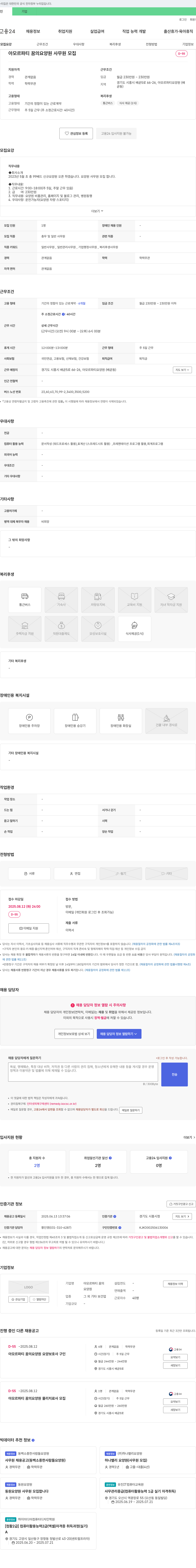196x1568 pixels.
Task: Switch to the 복리후생 tab
Action: 115,44
